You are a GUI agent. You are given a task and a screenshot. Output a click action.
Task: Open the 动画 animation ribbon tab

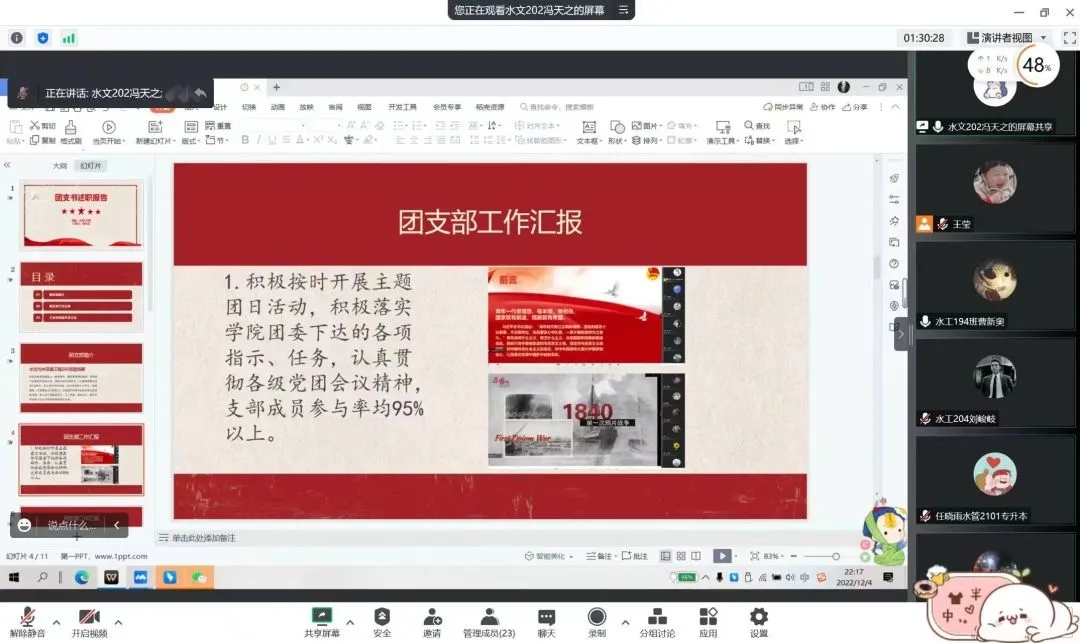[x=278, y=107]
